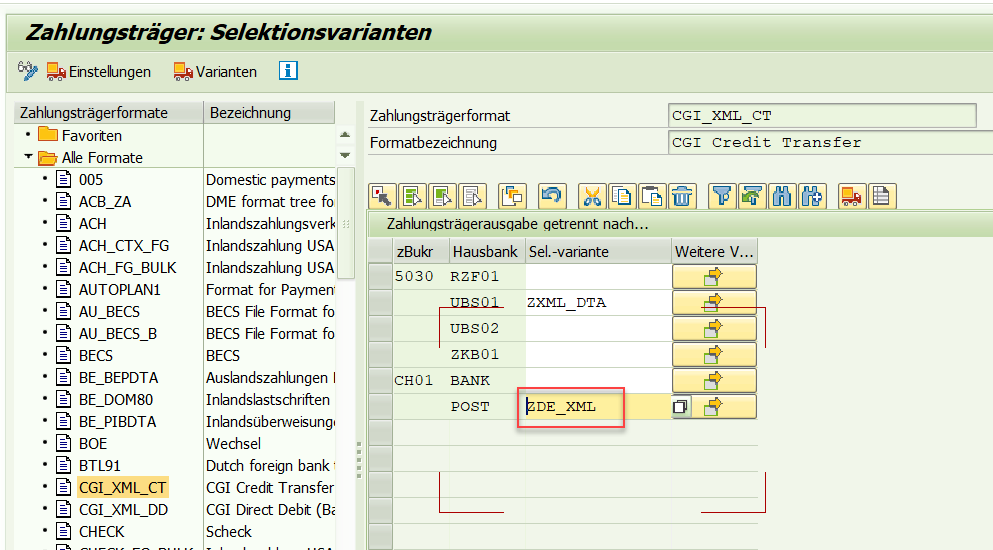Click the find binoculars icon
Screen dimensions: 993x550
781,196
